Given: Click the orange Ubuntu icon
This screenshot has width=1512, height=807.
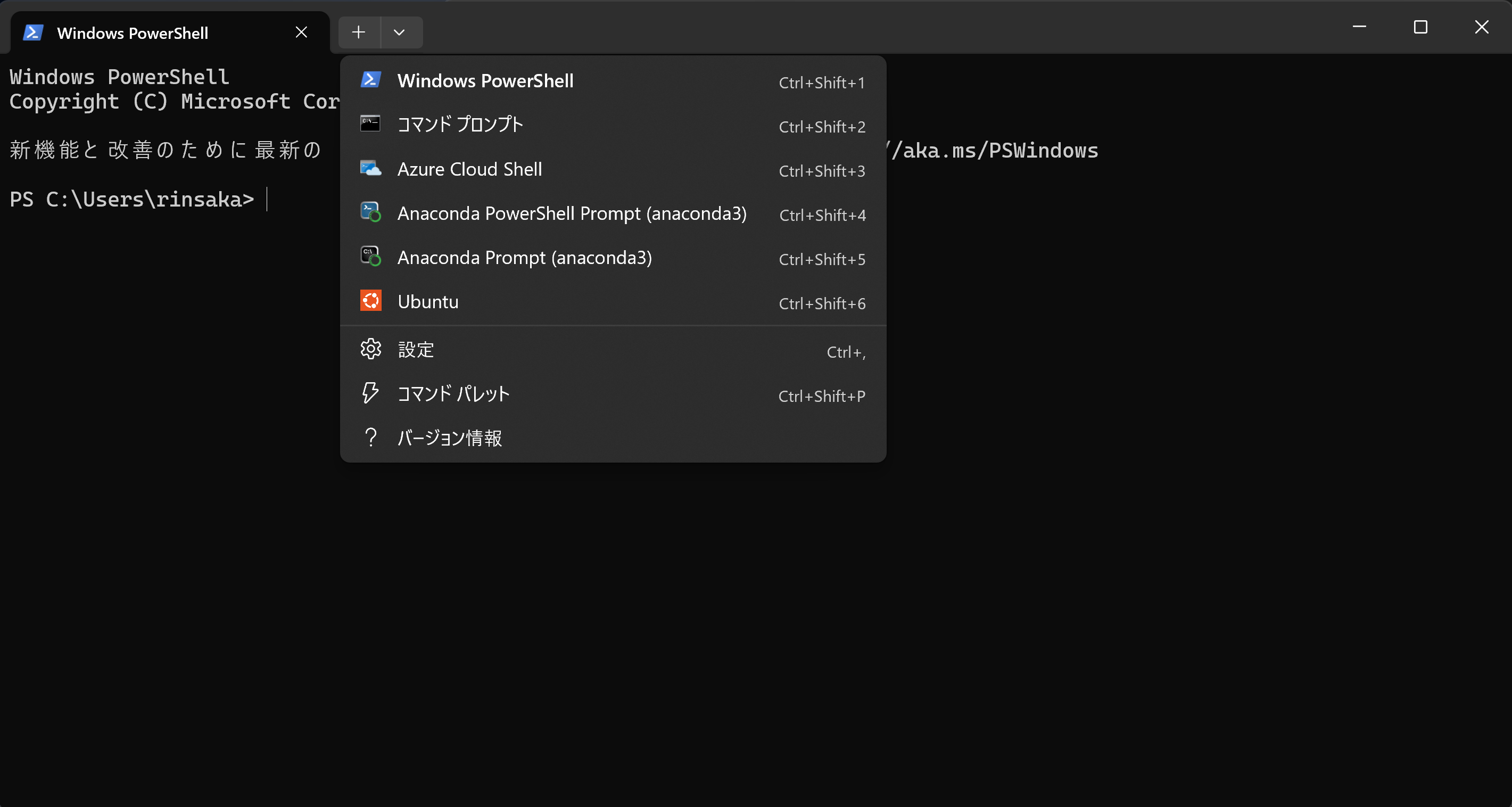Looking at the screenshot, I should click(x=370, y=301).
